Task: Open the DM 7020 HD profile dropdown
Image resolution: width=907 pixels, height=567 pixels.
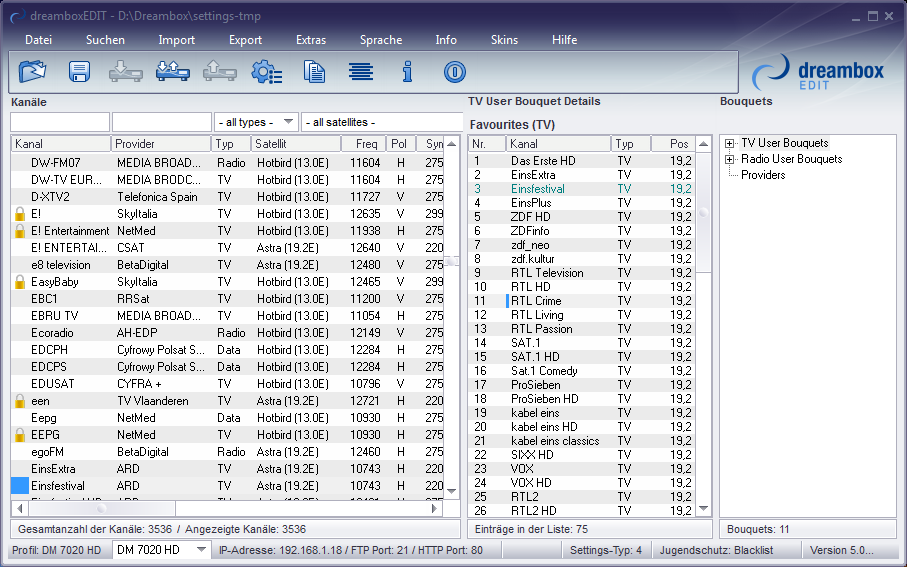Action: [x=161, y=550]
